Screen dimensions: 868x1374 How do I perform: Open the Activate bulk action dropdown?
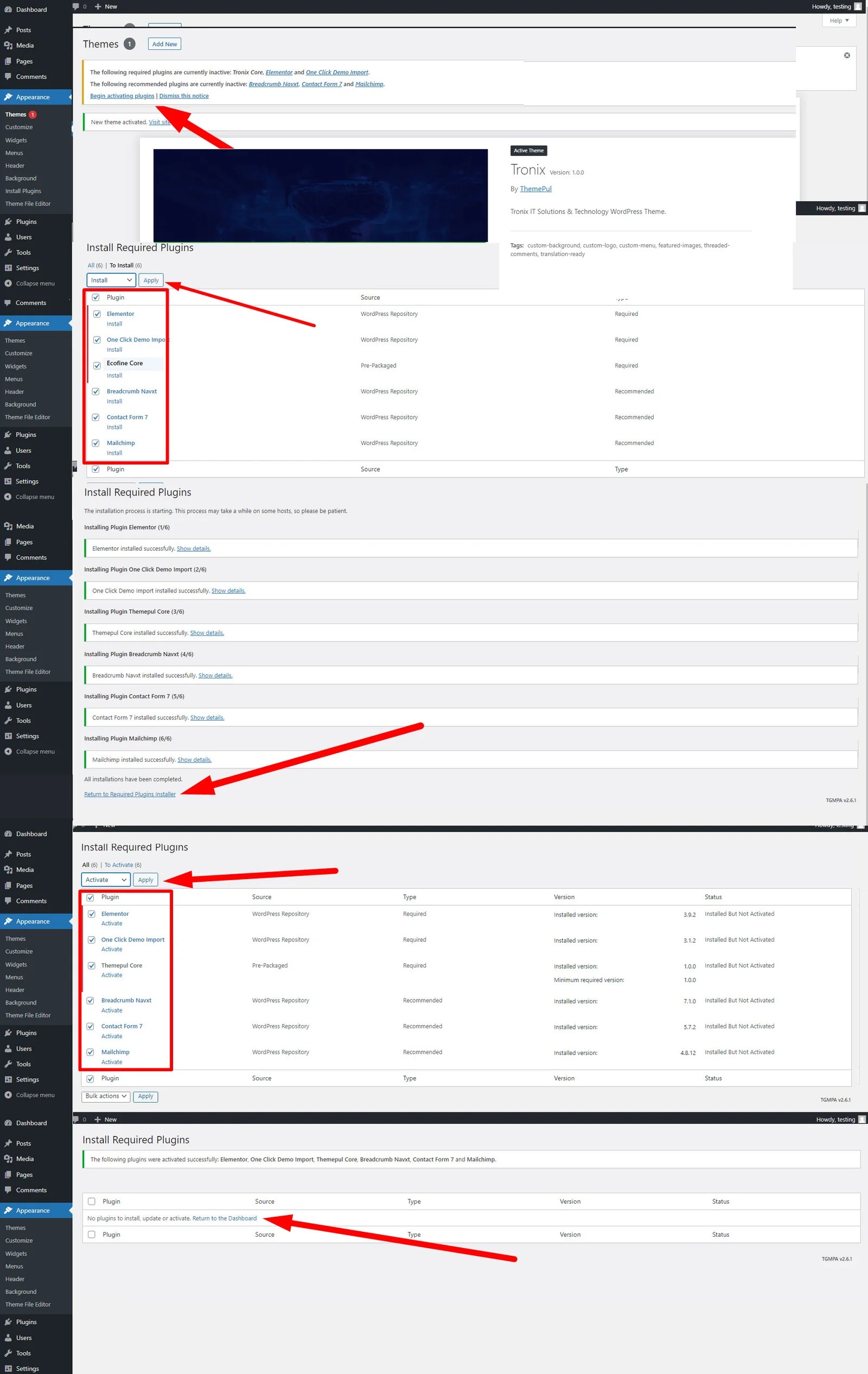(x=106, y=880)
